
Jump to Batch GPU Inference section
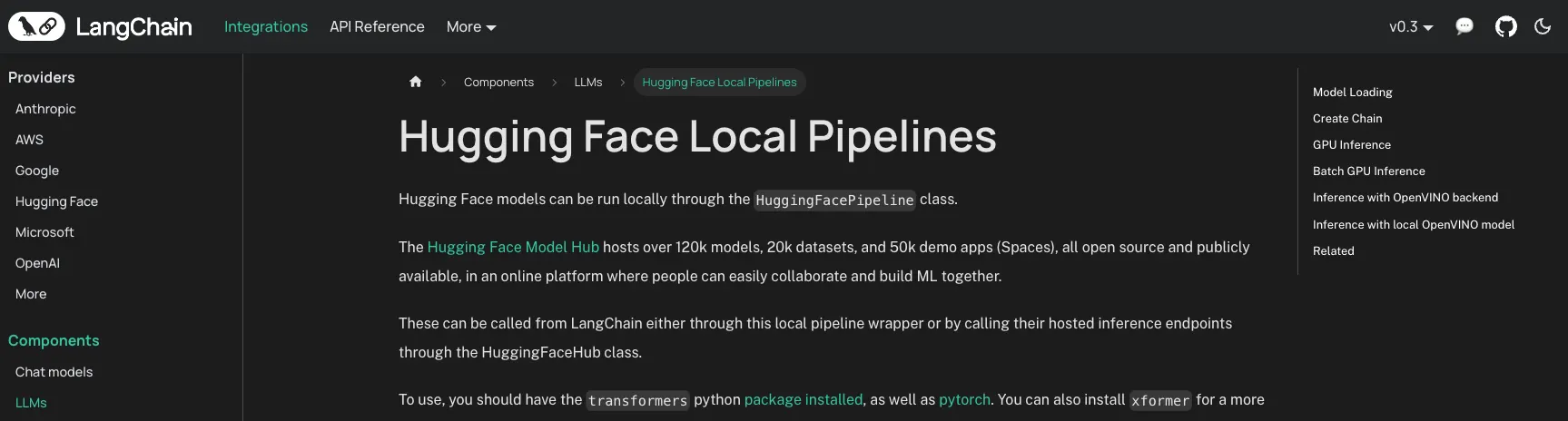[x=1368, y=171]
